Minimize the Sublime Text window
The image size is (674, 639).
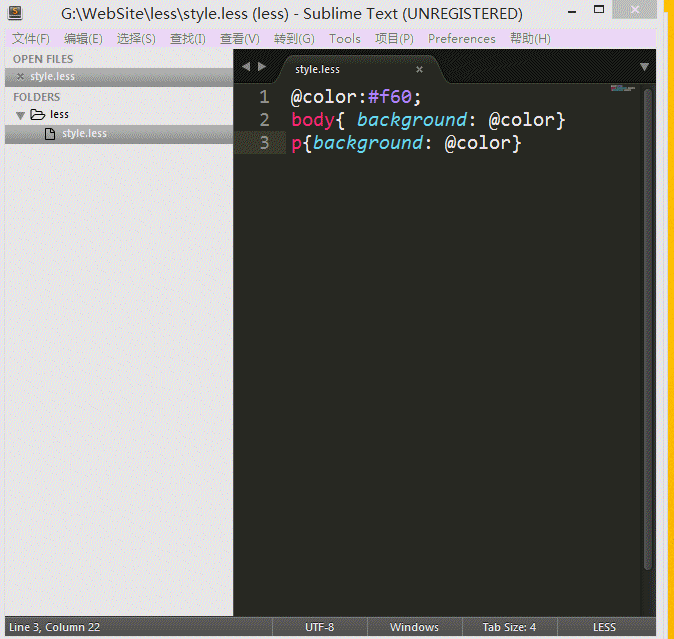pyautogui.click(x=572, y=12)
